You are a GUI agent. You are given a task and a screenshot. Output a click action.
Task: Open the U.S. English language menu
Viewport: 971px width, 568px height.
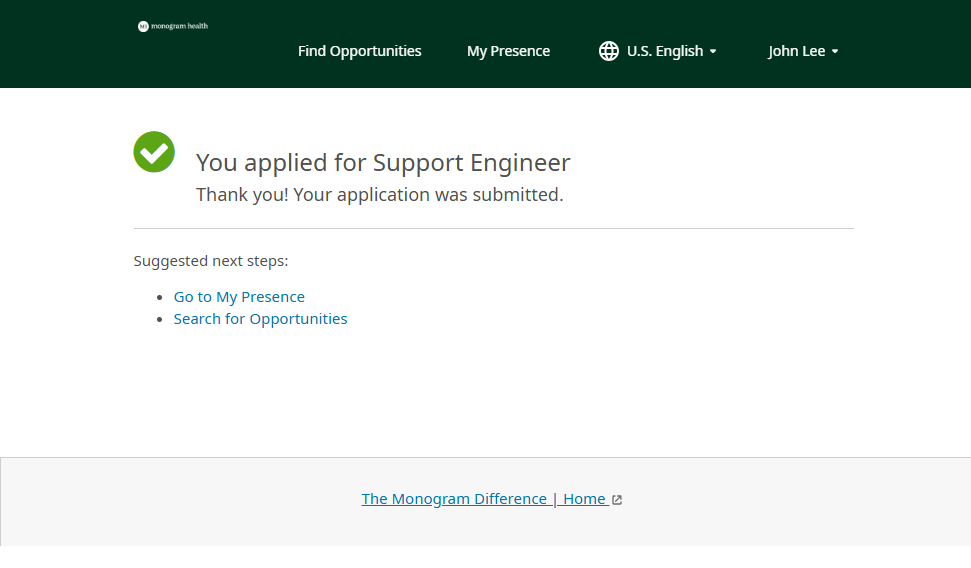pyautogui.click(x=664, y=51)
